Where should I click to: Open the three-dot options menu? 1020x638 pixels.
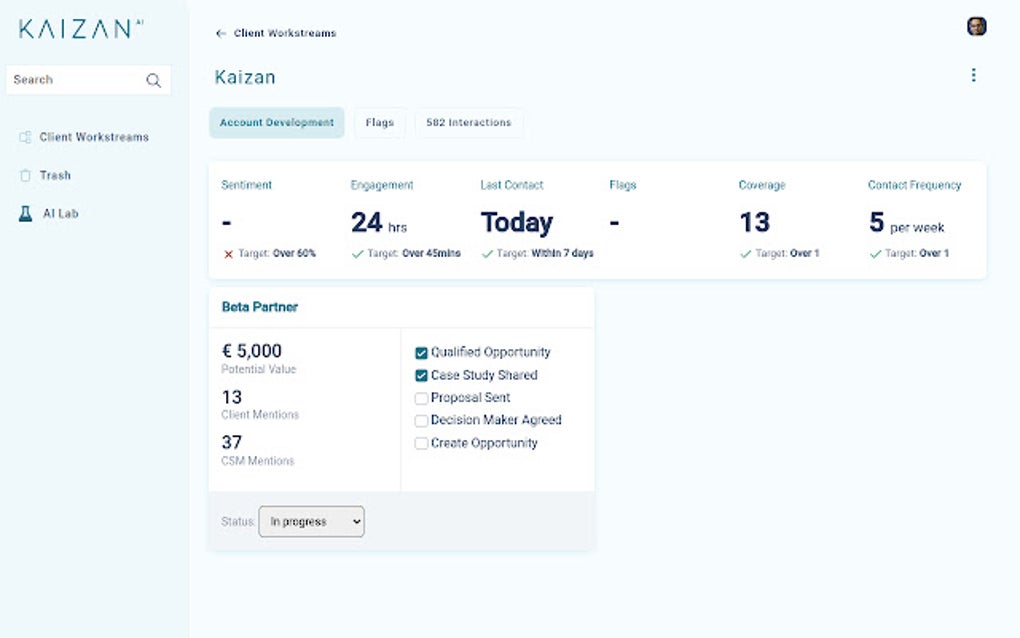[973, 74]
